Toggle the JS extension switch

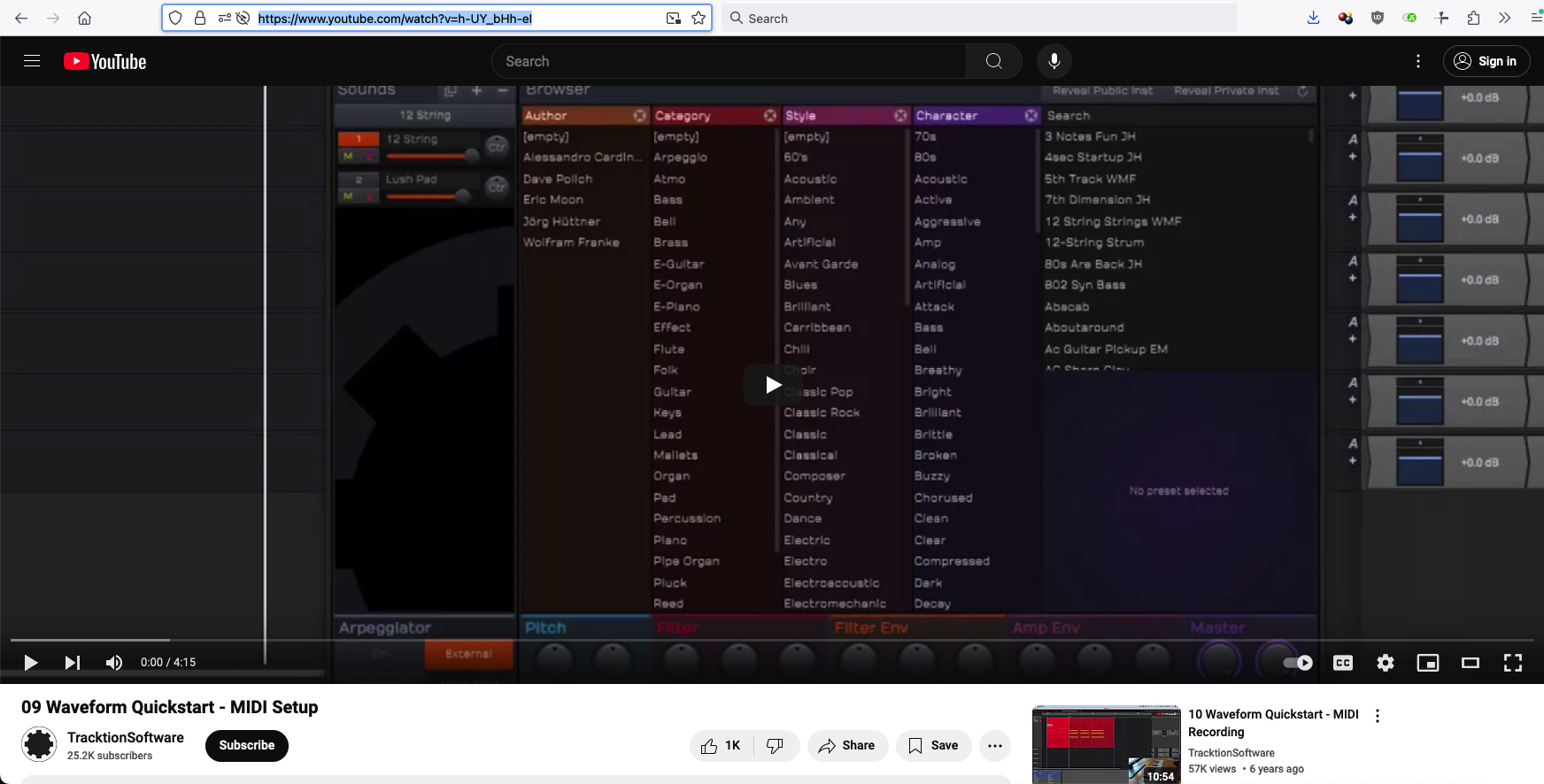[1409, 18]
